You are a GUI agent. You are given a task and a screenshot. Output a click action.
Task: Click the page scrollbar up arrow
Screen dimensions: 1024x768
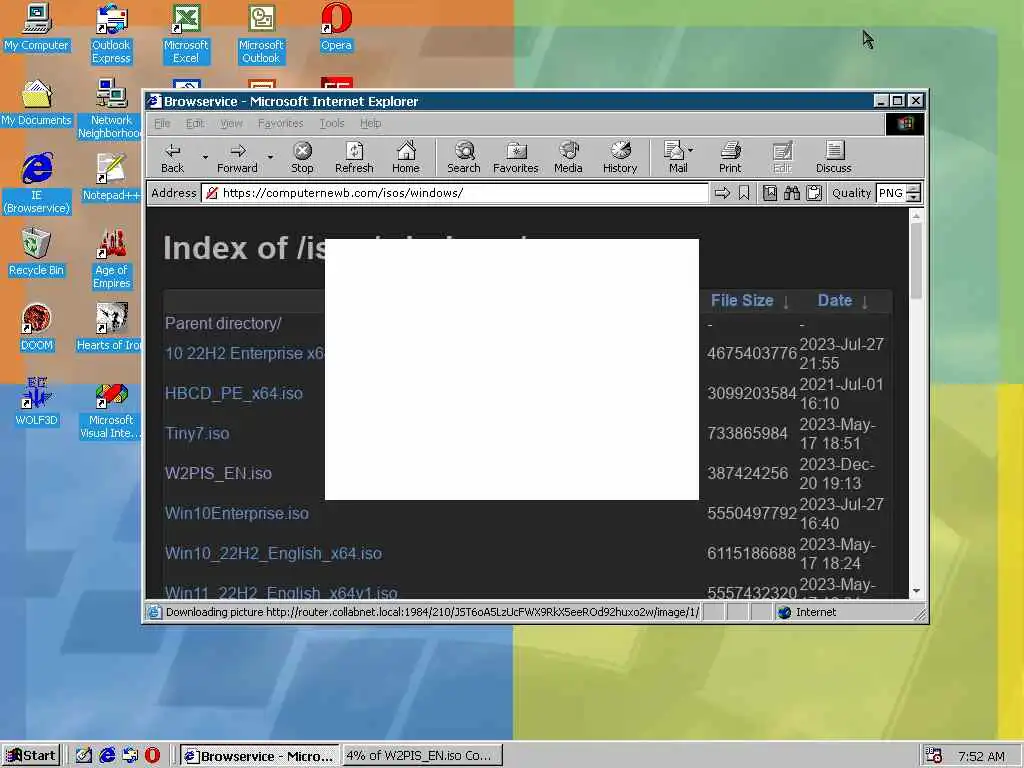916,216
